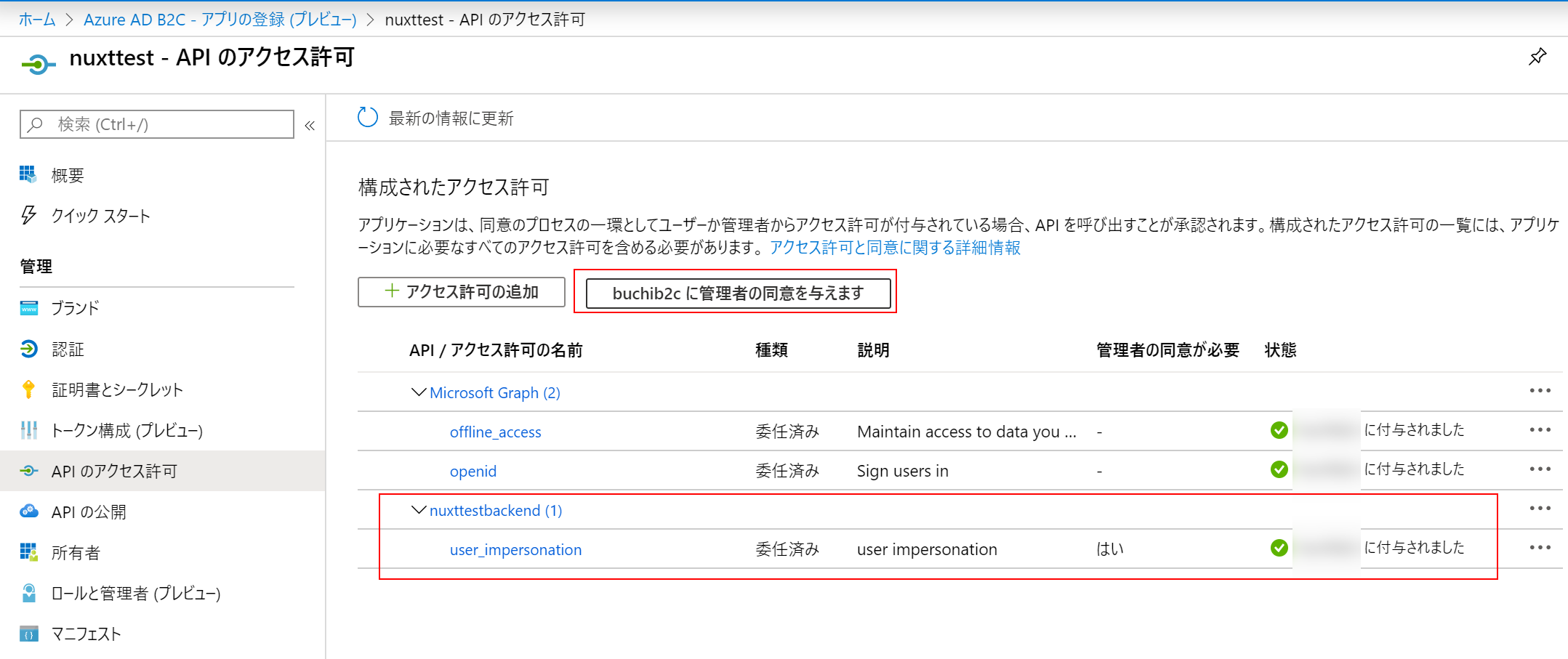This screenshot has height=659, width=1568.
Task: Click the search magnifier icon in sidebar
Action: 35,124
